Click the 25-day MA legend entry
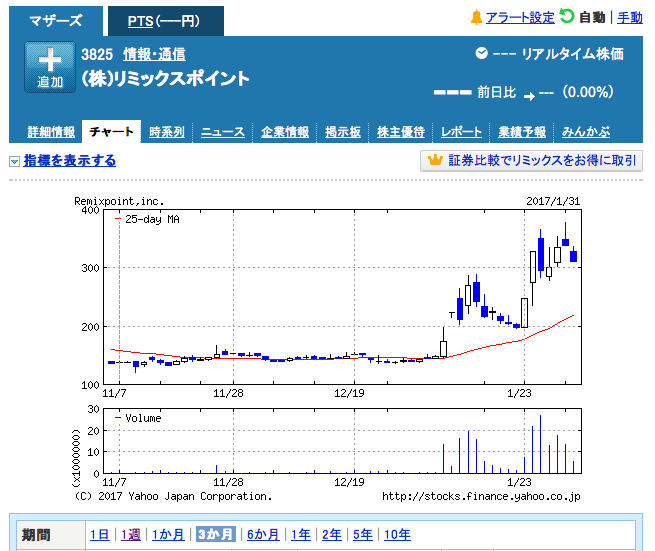The width and height of the screenshot is (655, 551). (147, 219)
